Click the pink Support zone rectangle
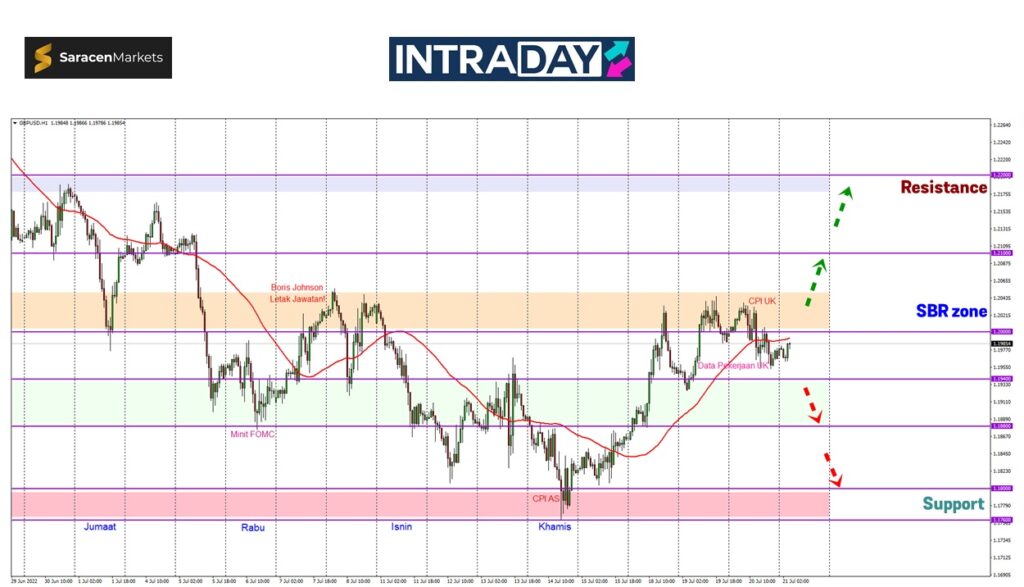This screenshot has width=1024, height=587. [x=420, y=504]
